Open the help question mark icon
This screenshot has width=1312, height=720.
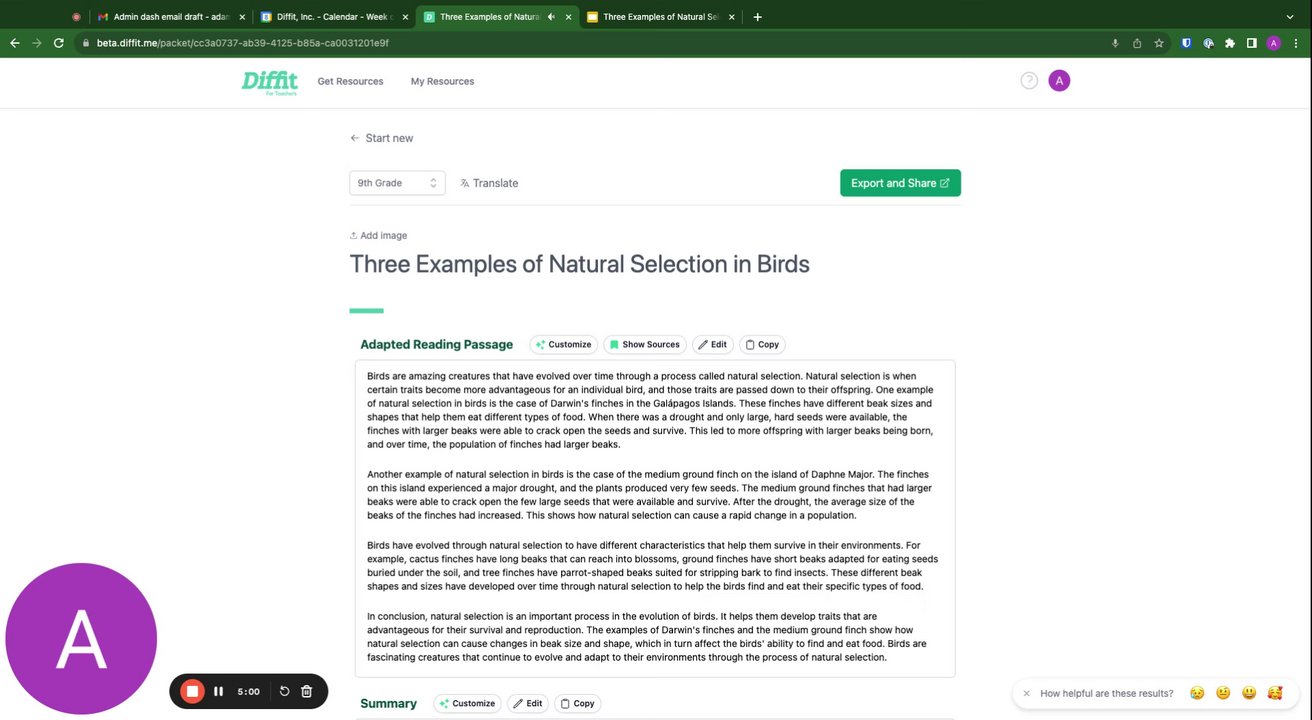(x=1029, y=81)
